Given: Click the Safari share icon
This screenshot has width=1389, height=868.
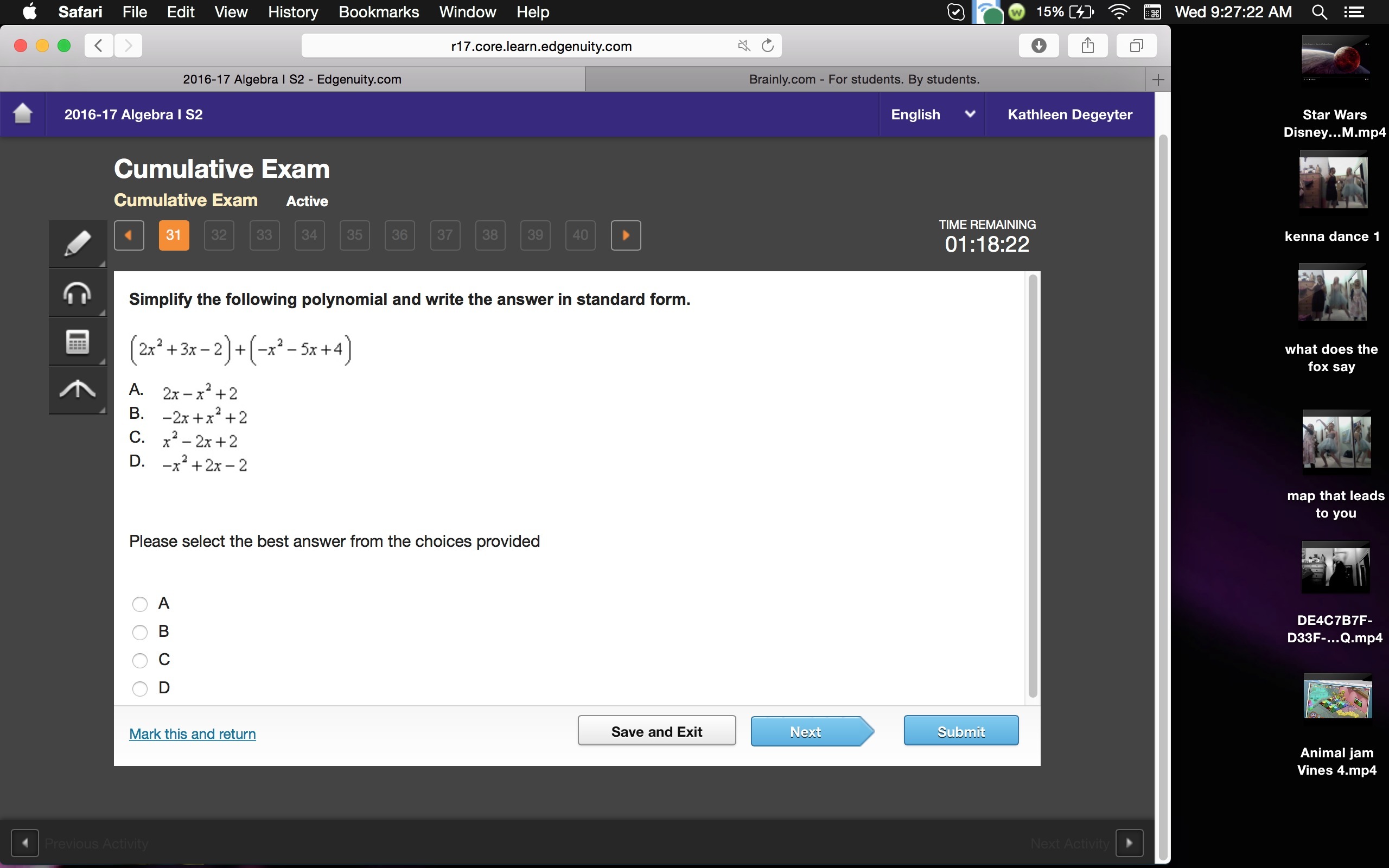Looking at the screenshot, I should pos(1087,46).
